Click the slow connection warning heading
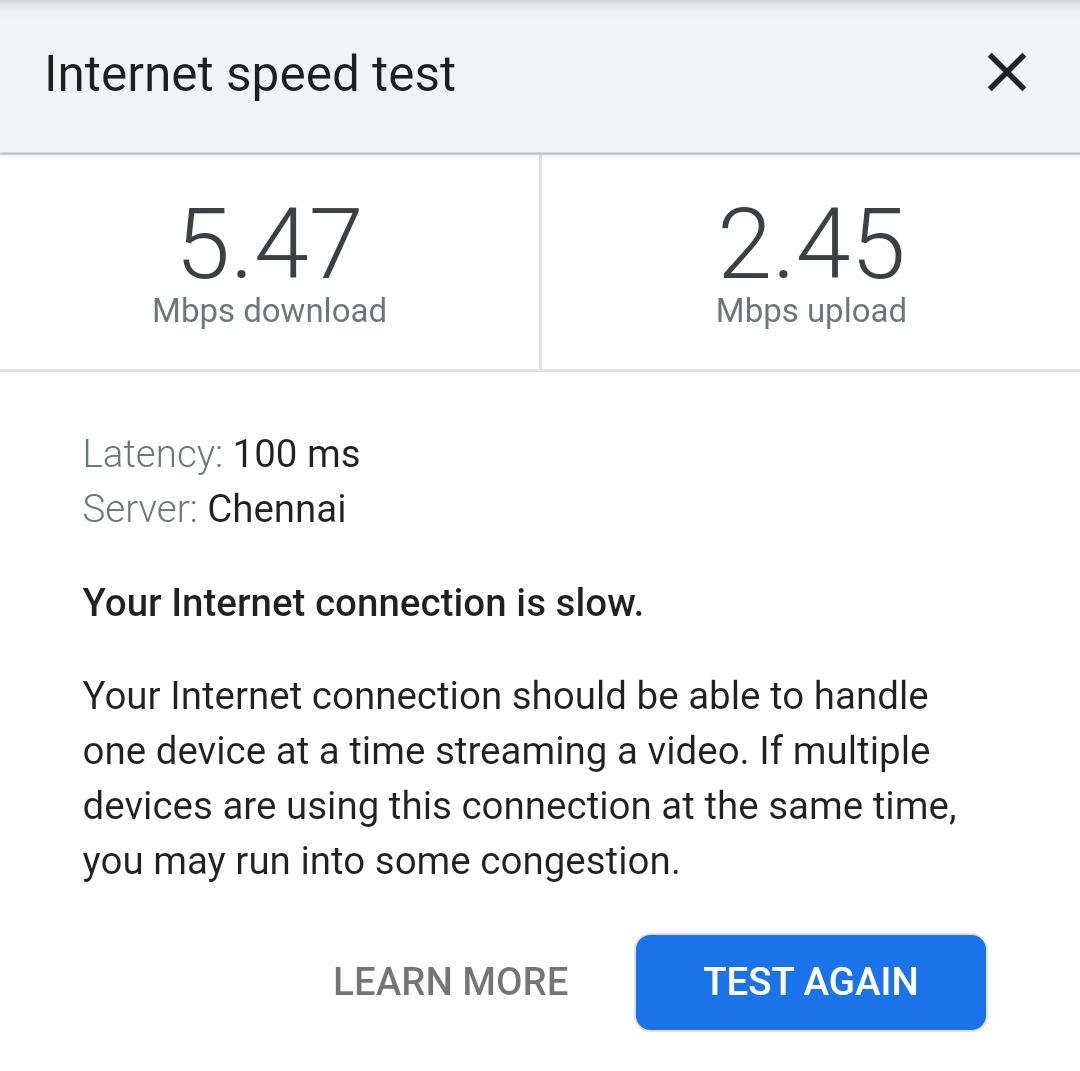This screenshot has width=1080, height=1071. (364, 602)
